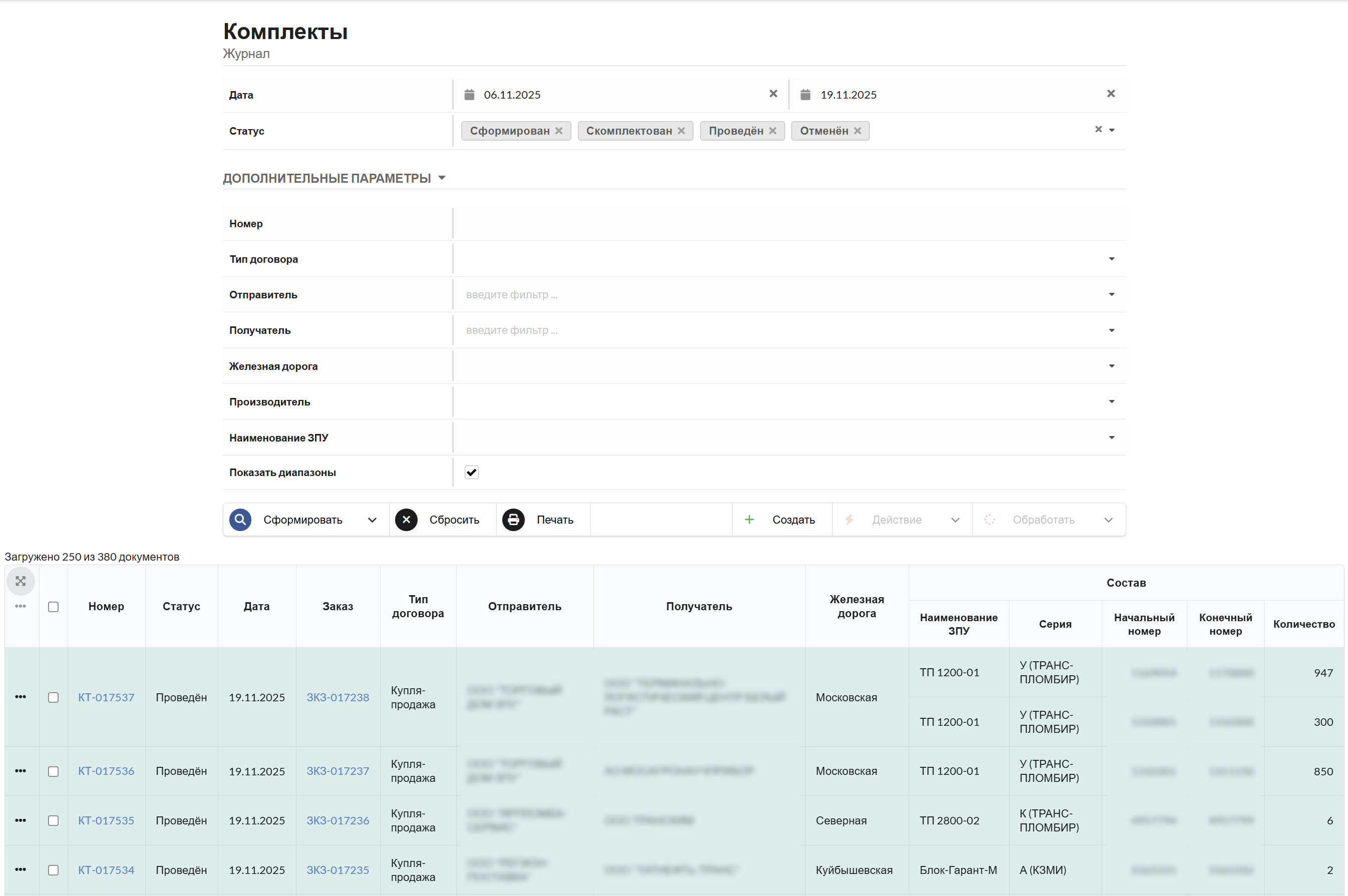Open order ЗКЗ-017235 link

[x=338, y=869]
